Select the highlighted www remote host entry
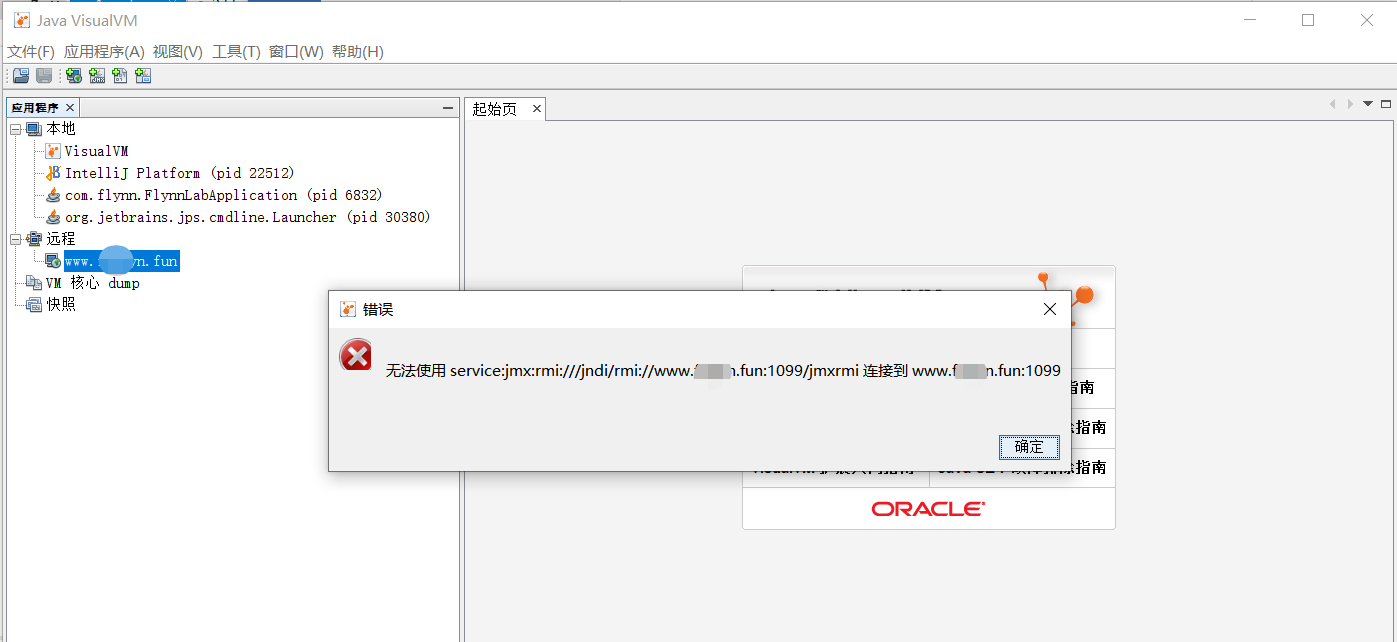The width and height of the screenshot is (1397, 642). pyautogui.click(x=122, y=261)
